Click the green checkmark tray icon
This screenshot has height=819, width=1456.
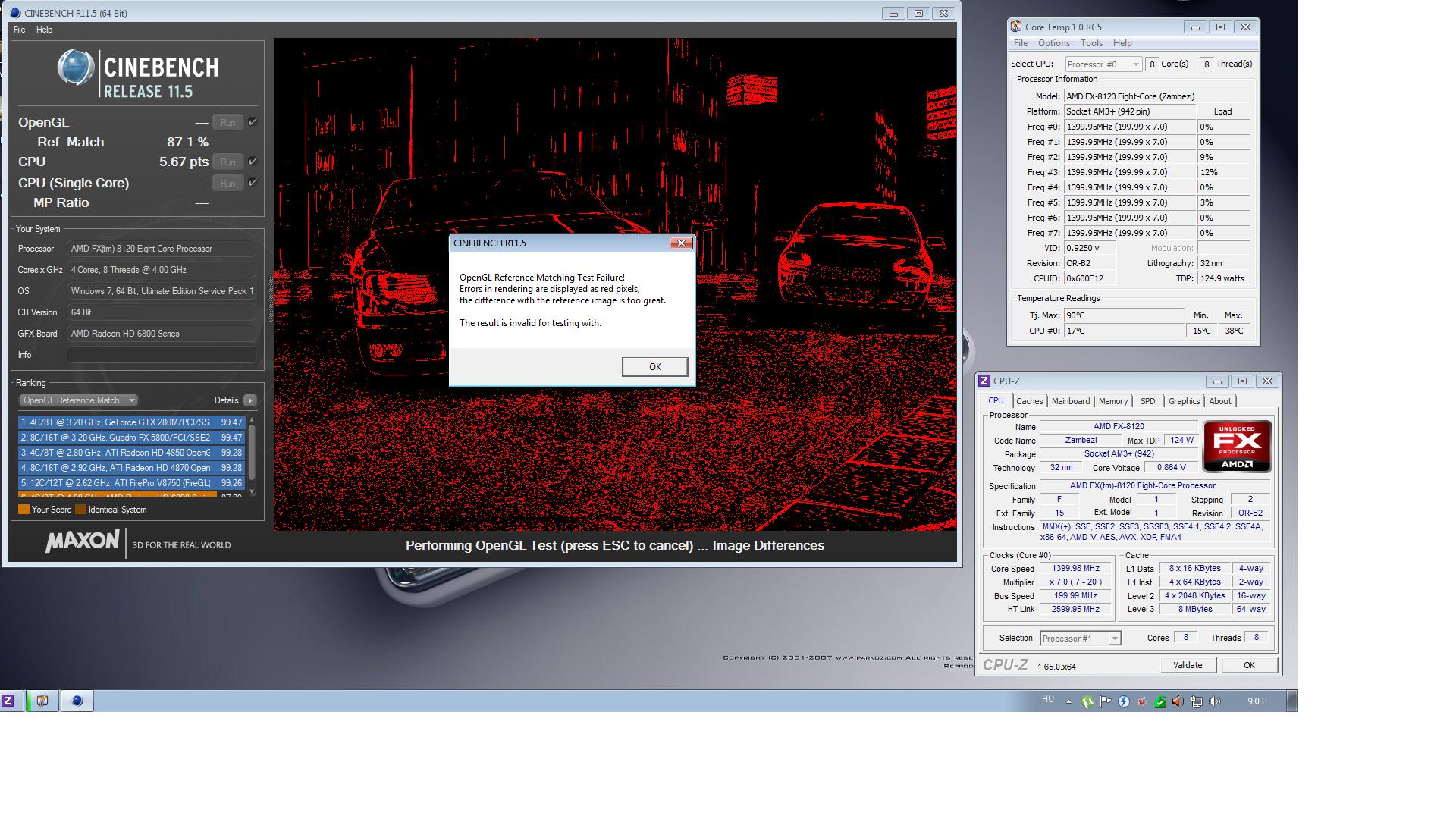1160,701
